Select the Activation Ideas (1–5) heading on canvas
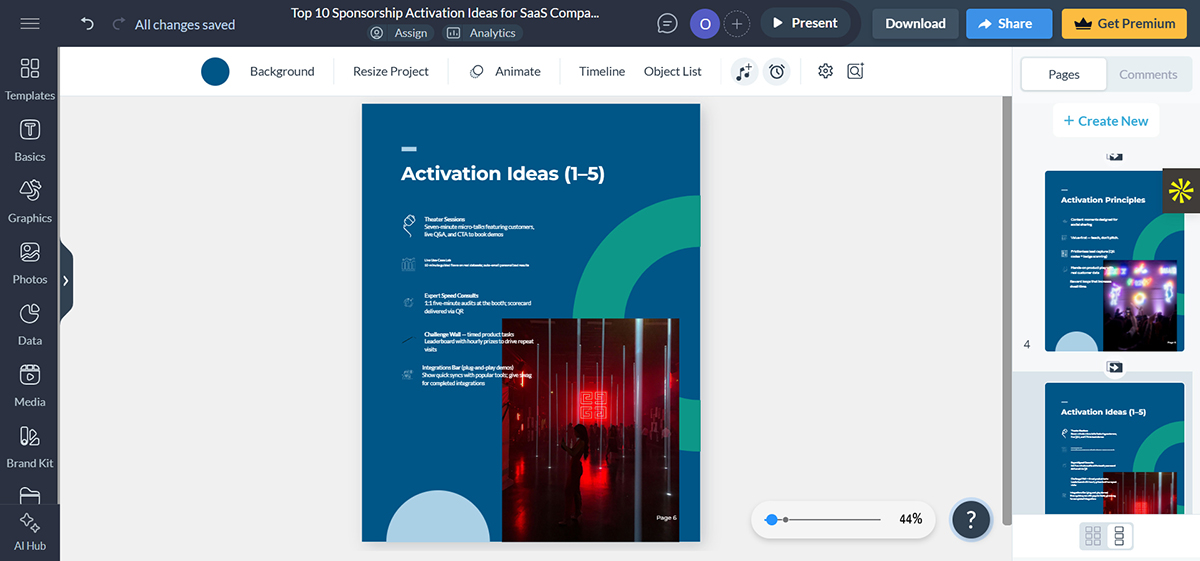 [503, 174]
